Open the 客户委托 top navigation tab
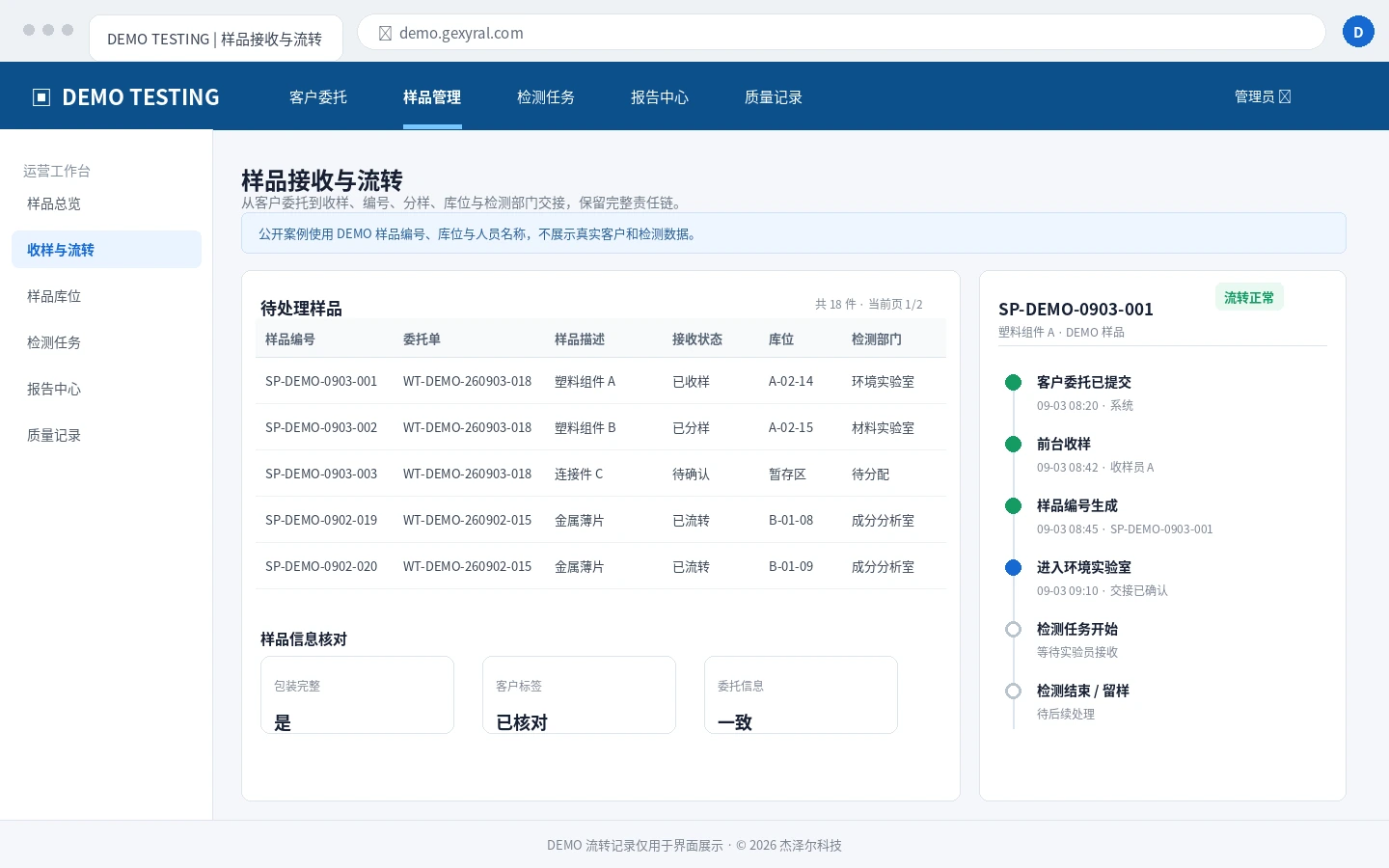The image size is (1389, 868). (318, 96)
